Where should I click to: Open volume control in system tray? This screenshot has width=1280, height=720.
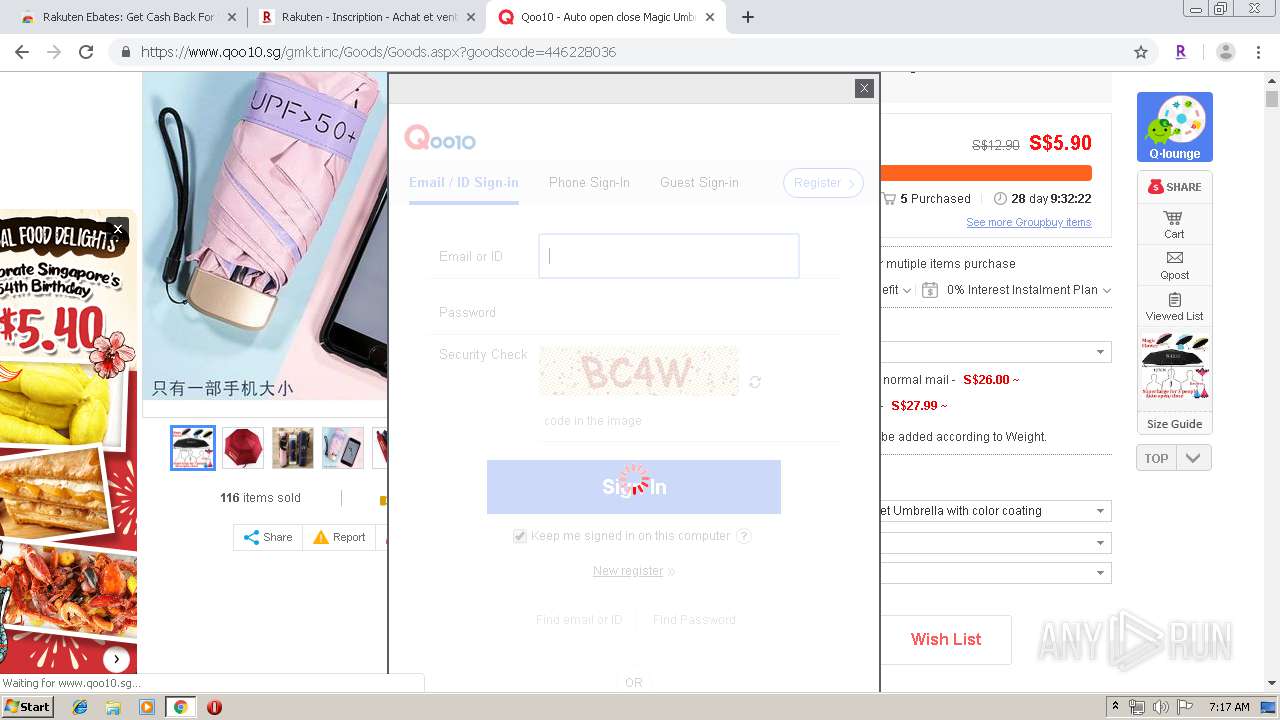[1160, 707]
